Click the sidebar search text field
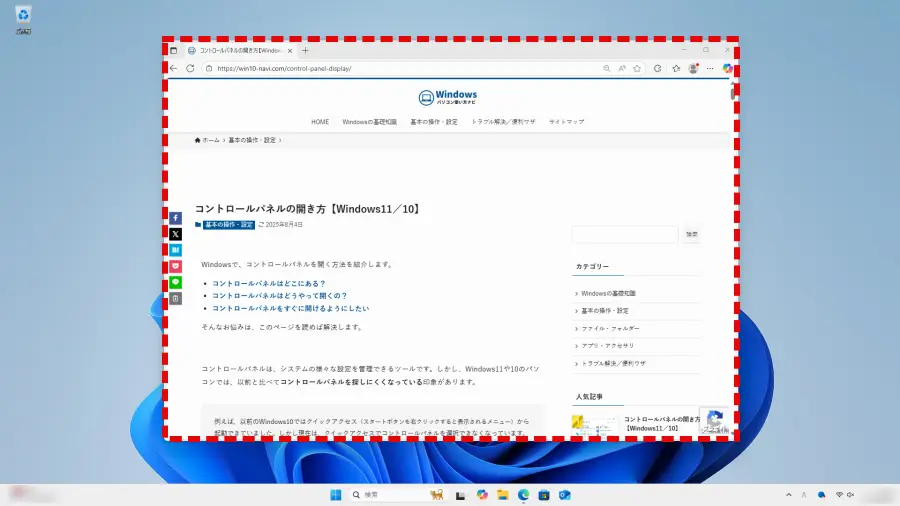900x506 pixels. [x=625, y=234]
